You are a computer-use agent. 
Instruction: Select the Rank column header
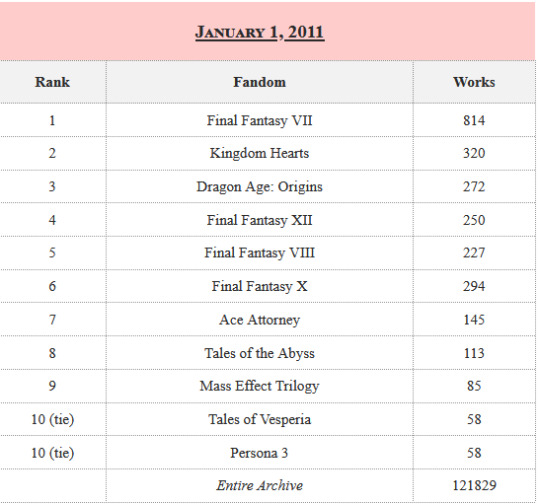pos(53,82)
